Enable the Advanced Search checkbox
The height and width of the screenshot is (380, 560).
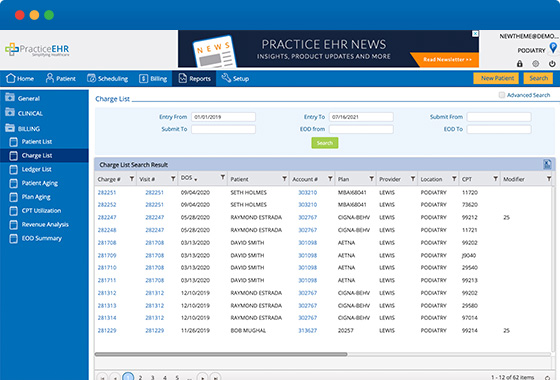pos(502,95)
